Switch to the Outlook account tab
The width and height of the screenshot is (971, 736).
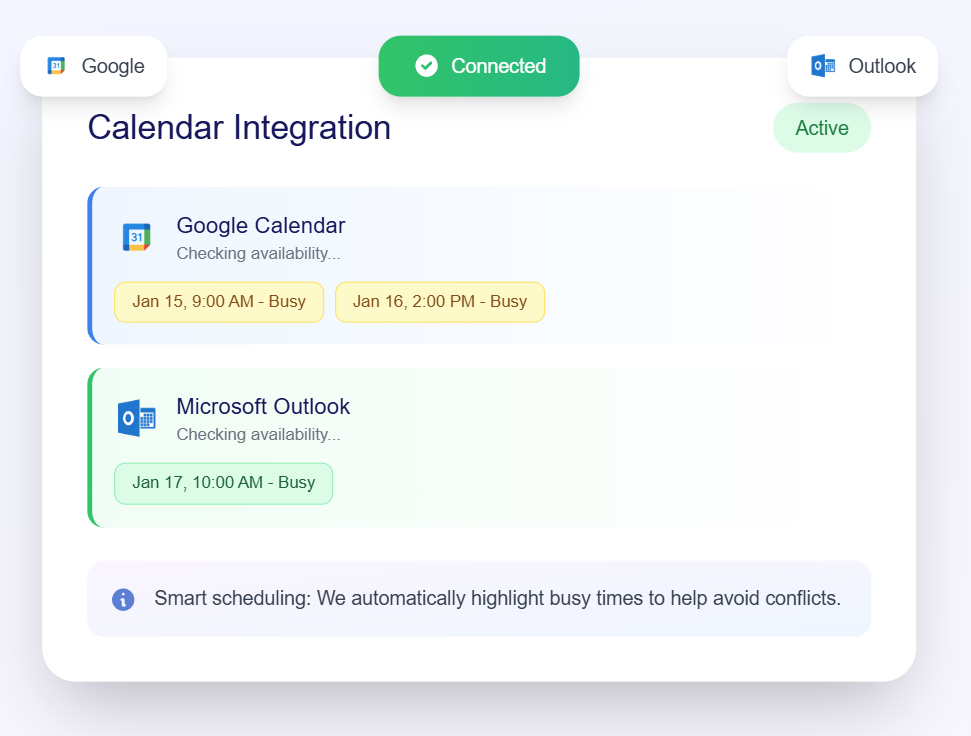point(862,66)
